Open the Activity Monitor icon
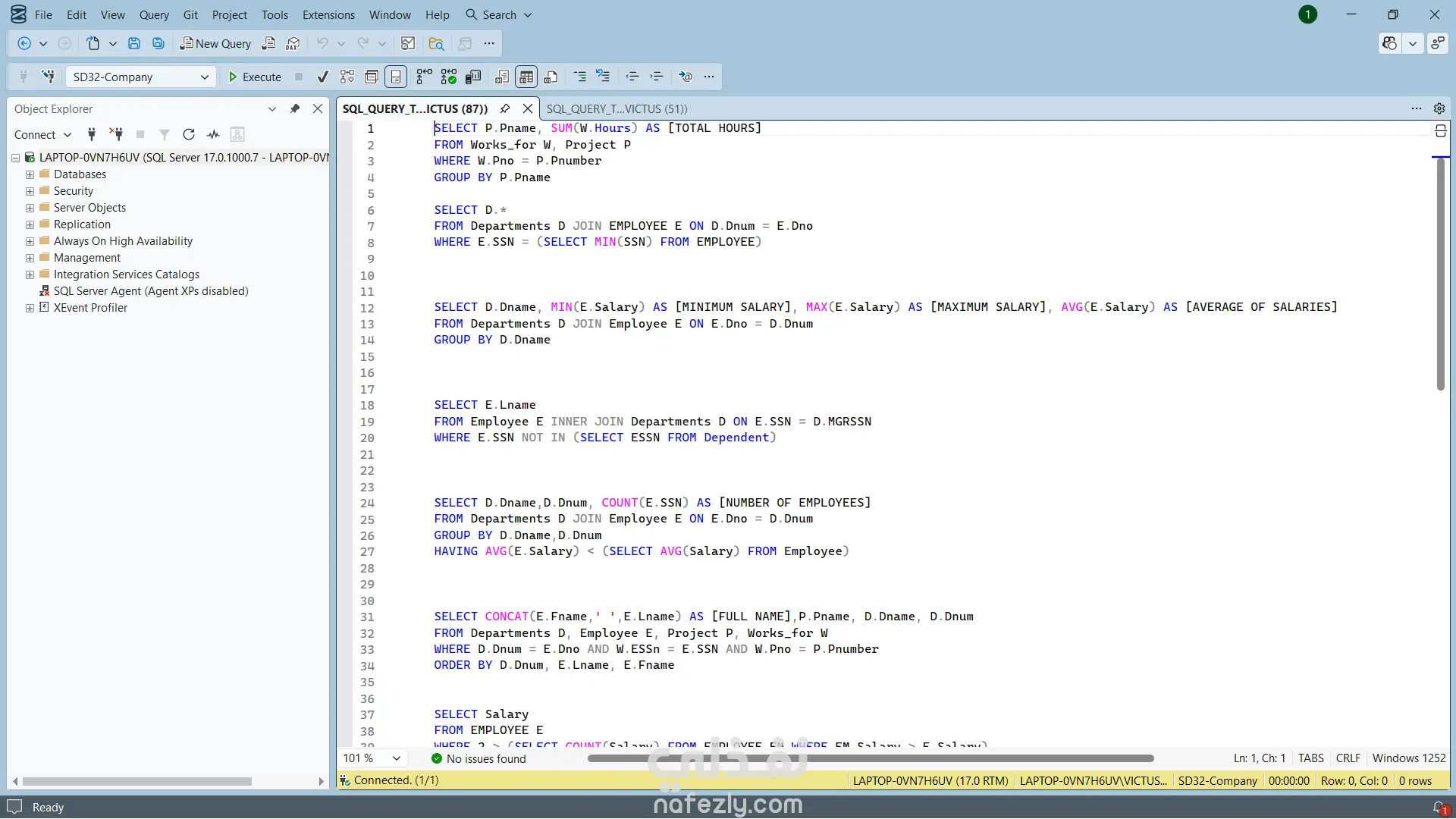The image size is (1456, 819). pyautogui.click(x=213, y=135)
